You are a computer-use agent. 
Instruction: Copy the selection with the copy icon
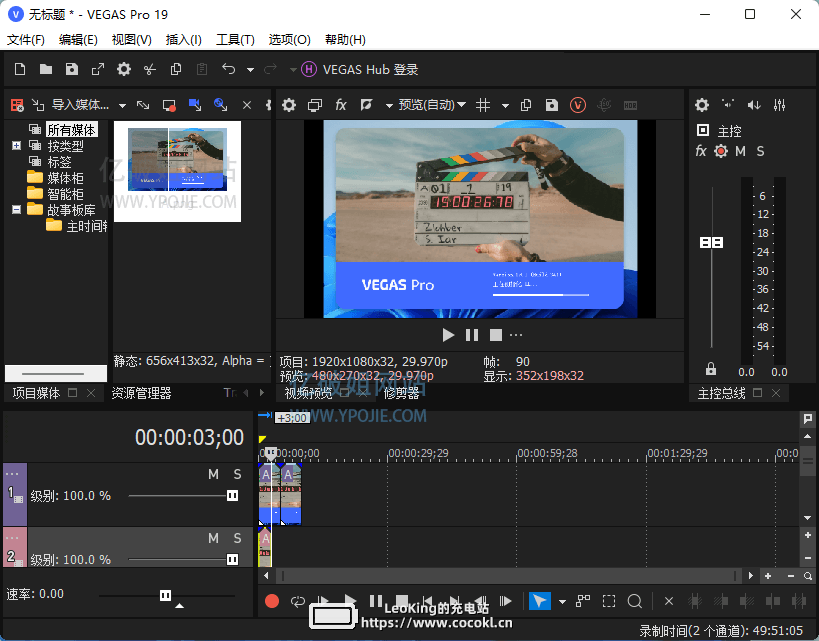click(x=176, y=69)
